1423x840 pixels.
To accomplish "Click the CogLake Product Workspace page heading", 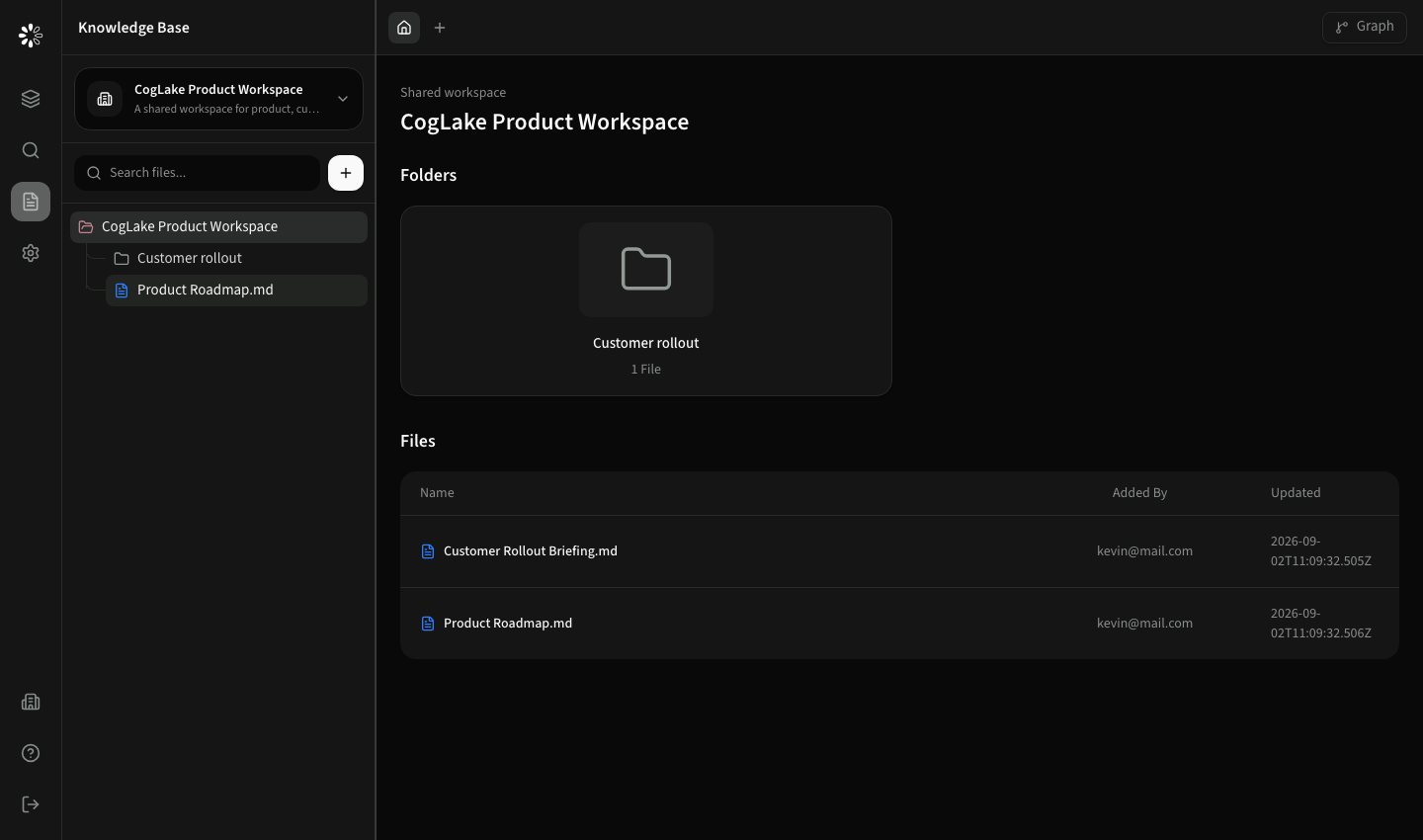I will [x=544, y=122].
